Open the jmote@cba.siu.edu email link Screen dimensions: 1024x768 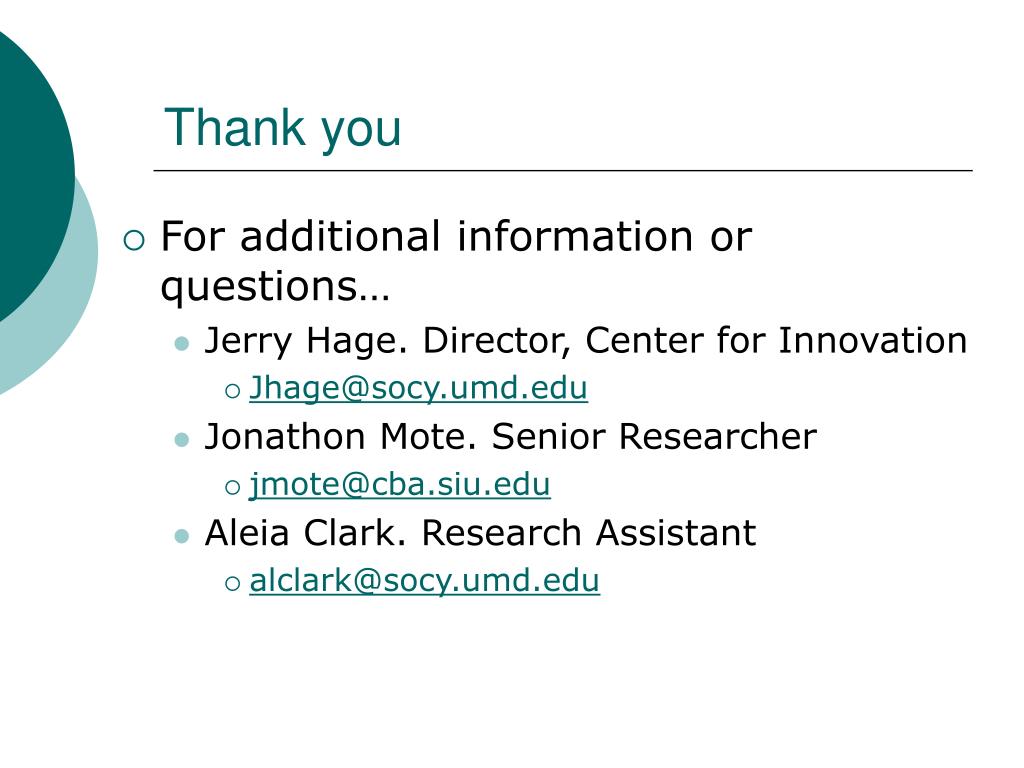[400, 485]
